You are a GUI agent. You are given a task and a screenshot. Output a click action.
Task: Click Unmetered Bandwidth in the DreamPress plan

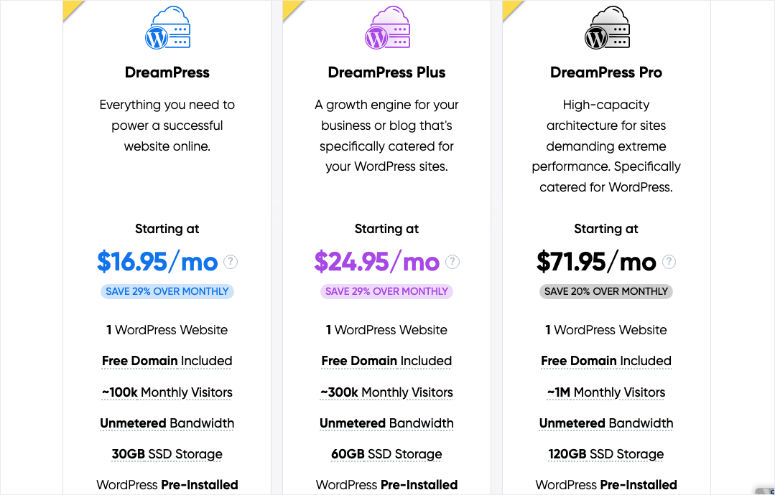[x=167, y=423]
